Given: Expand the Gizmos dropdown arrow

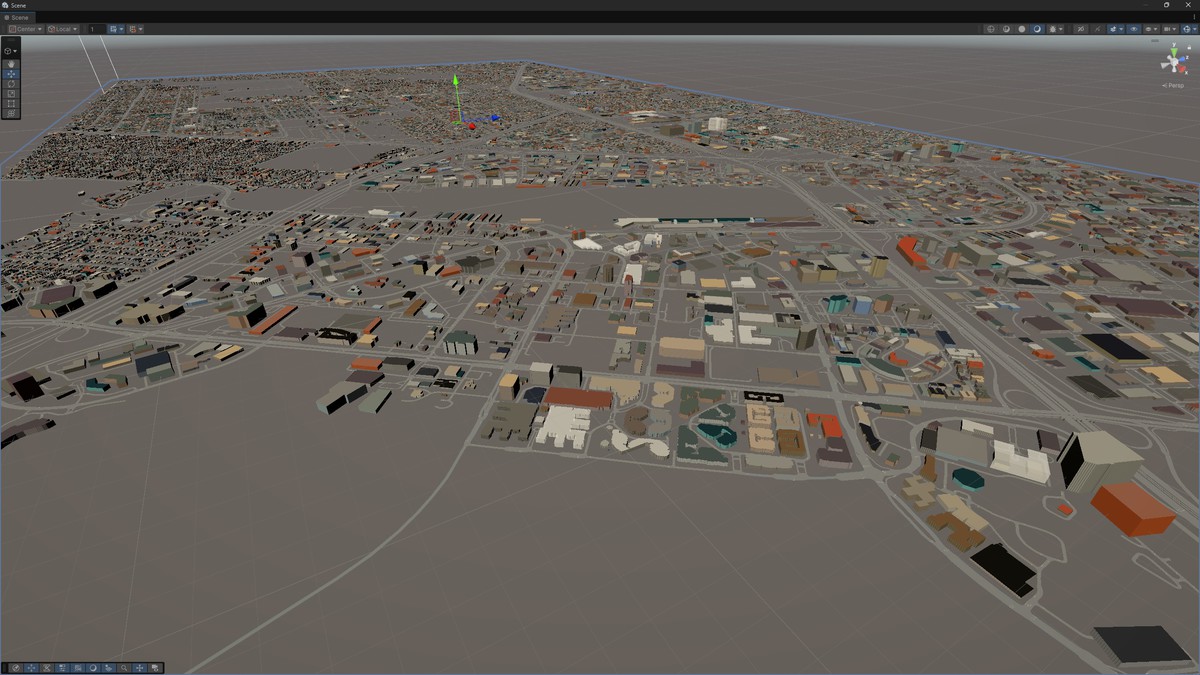Looking at the screenshot, I should (x=1194, y=29).
